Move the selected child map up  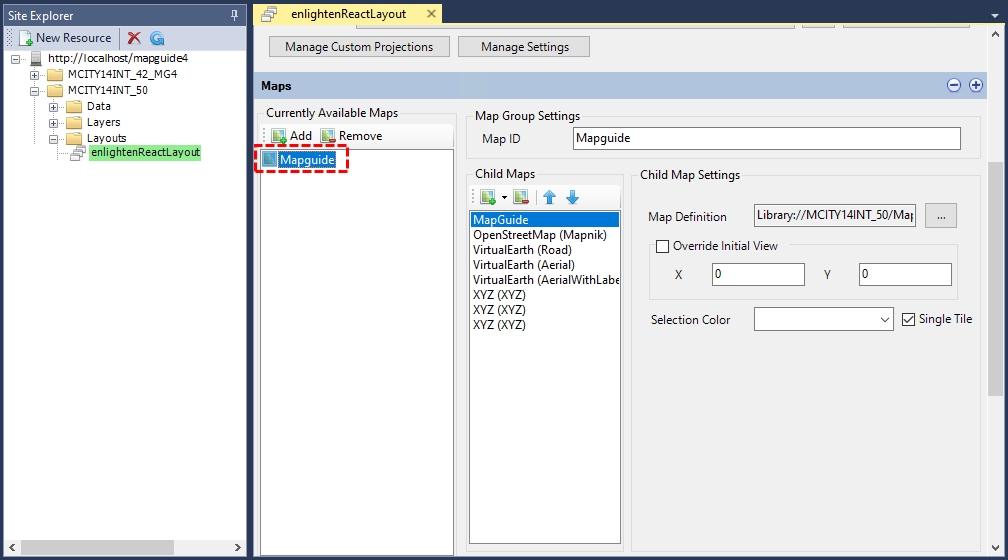pyautogui.click(x=549, y=197)
